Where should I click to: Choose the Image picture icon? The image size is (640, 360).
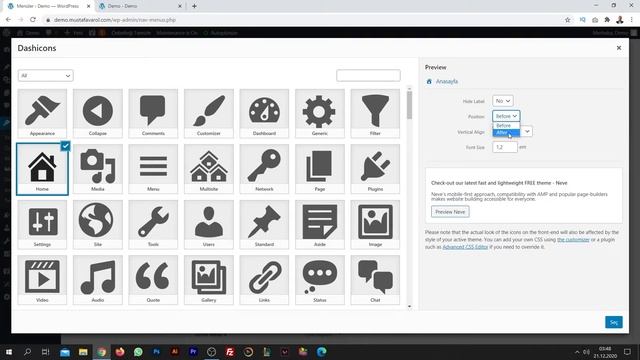click(x=375, y=224)
